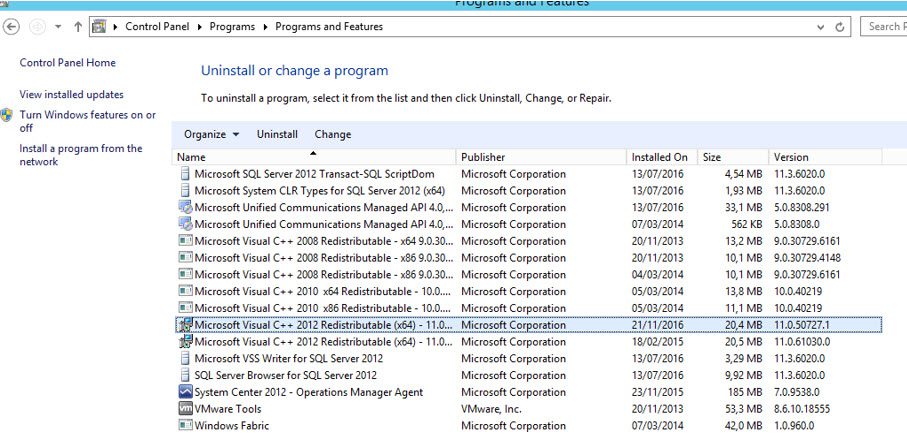The width and height of the screenshot is (907, 440).
Task: Select the Windows Fabric program name
Action: point(232,426)
